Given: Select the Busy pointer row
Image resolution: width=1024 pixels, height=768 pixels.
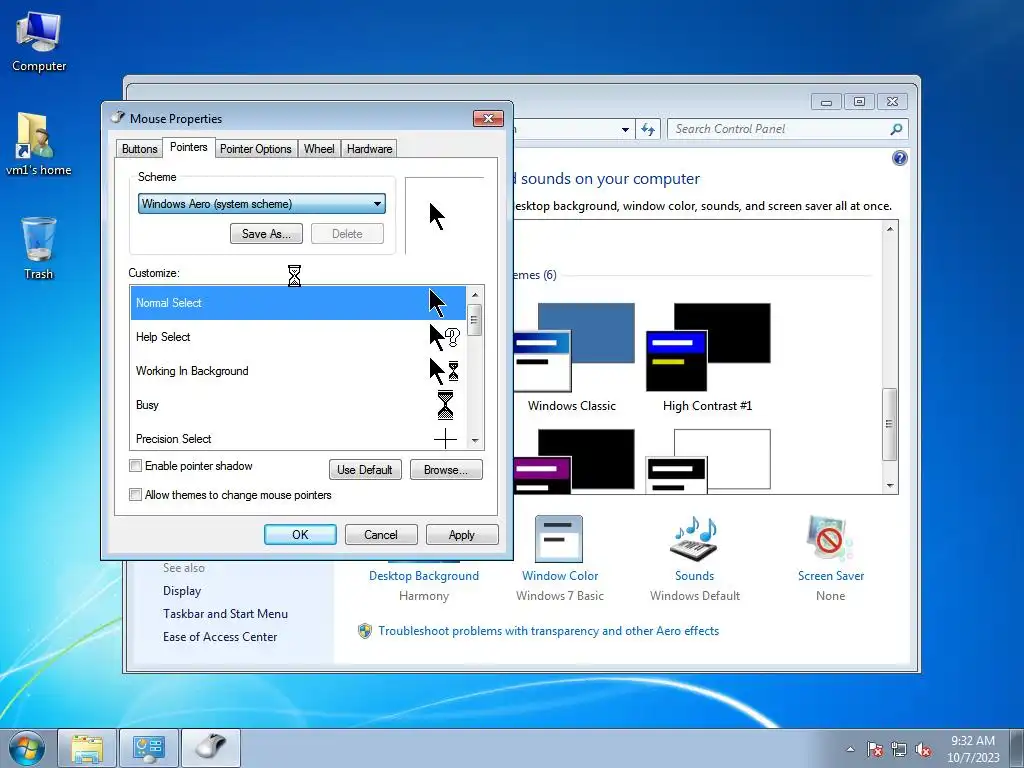Looking at the screenshot, I should coord(298,405).
